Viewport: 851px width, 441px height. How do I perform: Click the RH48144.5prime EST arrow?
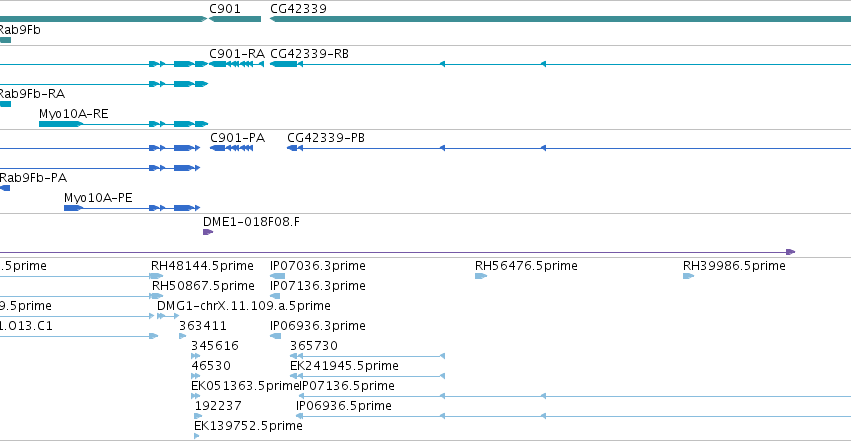157,276
